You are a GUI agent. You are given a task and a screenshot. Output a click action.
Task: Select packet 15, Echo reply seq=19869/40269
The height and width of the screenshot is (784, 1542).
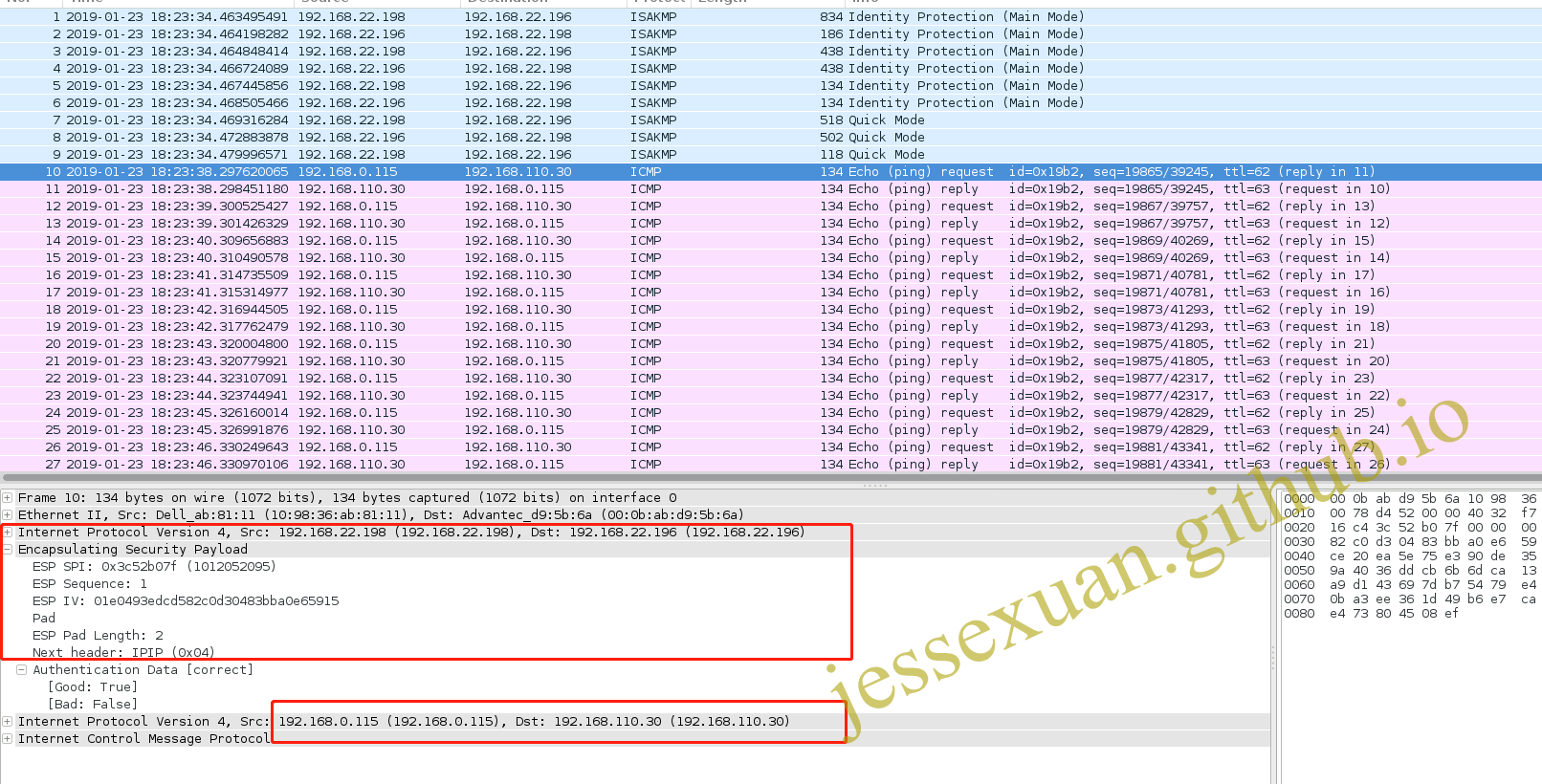771,257
